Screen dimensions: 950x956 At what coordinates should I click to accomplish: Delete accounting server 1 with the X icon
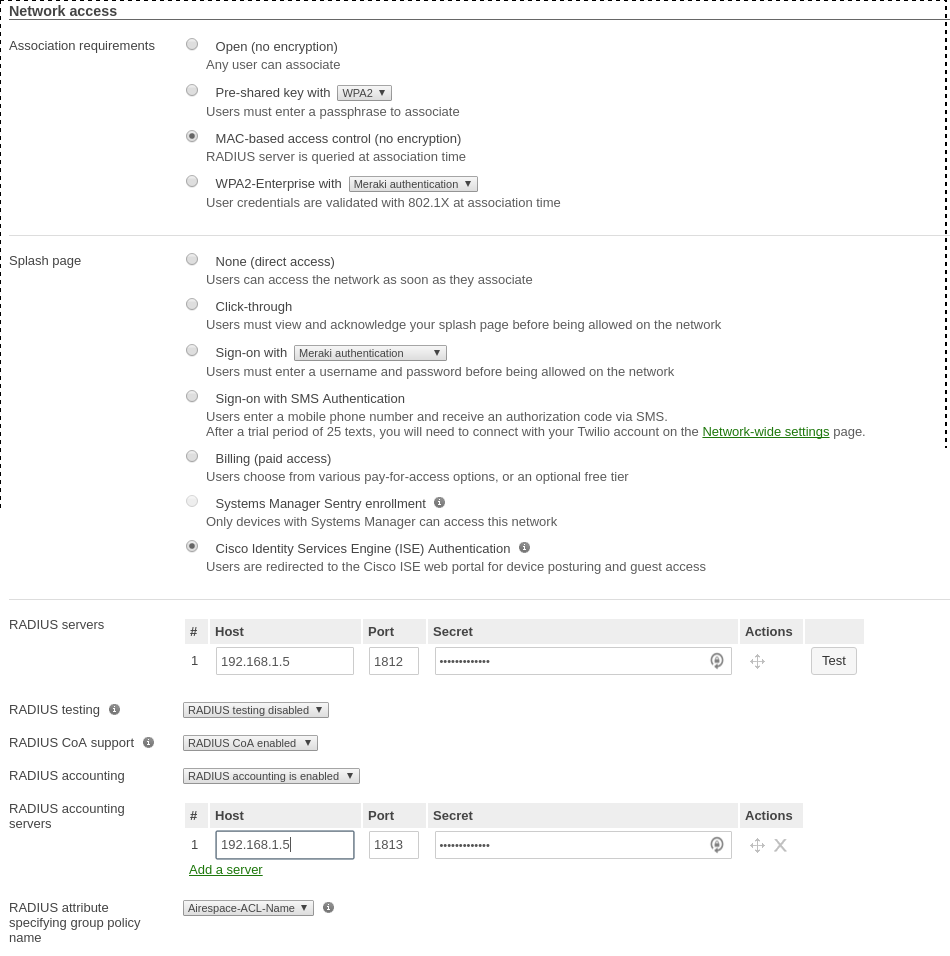coord(780,845)
